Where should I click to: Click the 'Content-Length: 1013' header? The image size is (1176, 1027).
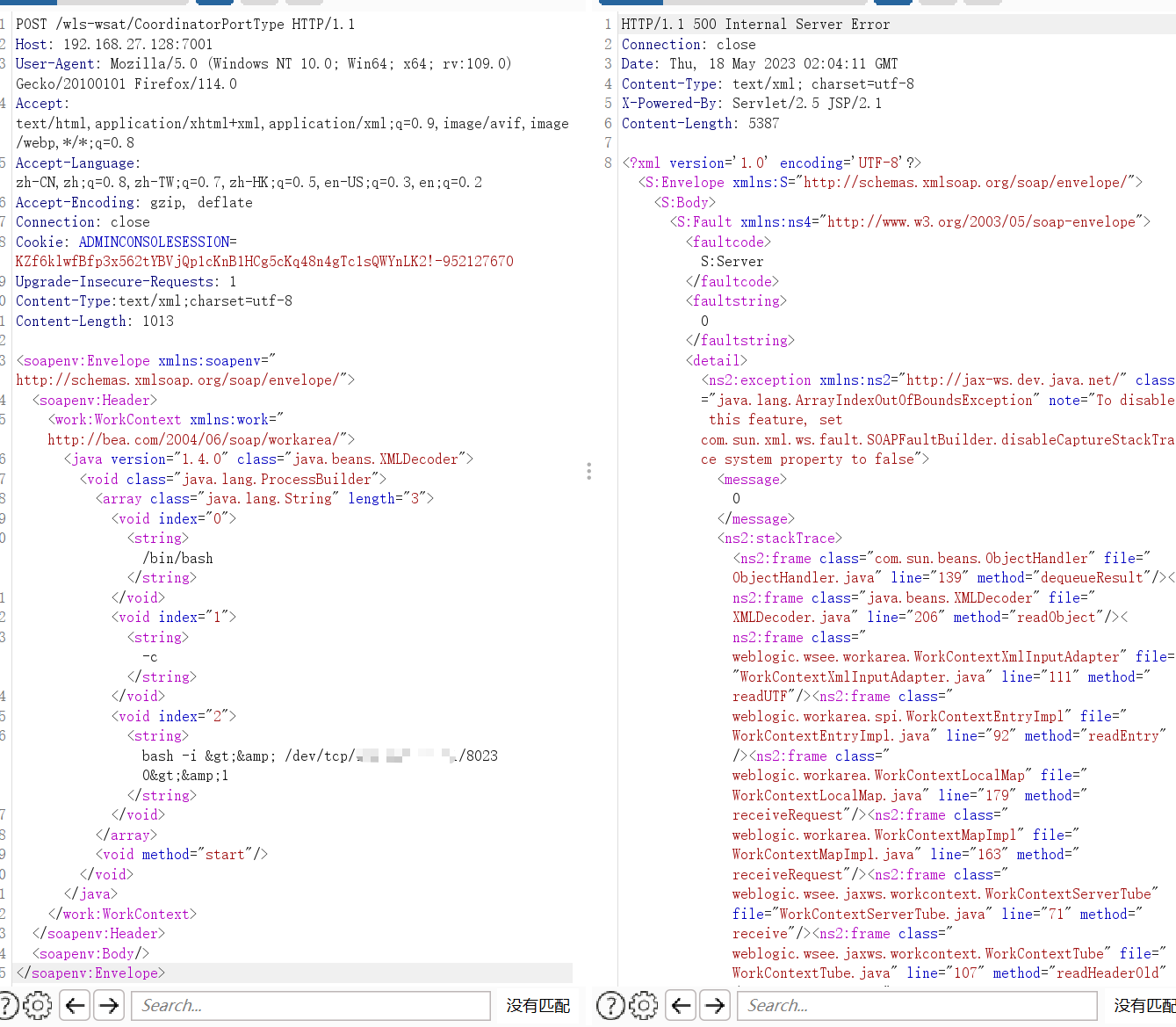point(95,322)
